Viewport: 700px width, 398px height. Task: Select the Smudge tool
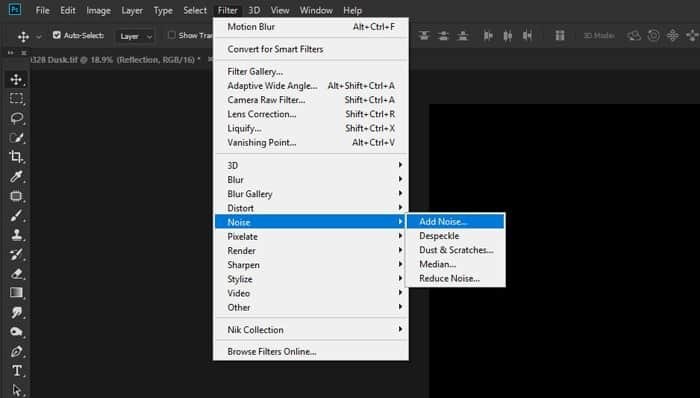pyautogui.click(x=16, y=312)
